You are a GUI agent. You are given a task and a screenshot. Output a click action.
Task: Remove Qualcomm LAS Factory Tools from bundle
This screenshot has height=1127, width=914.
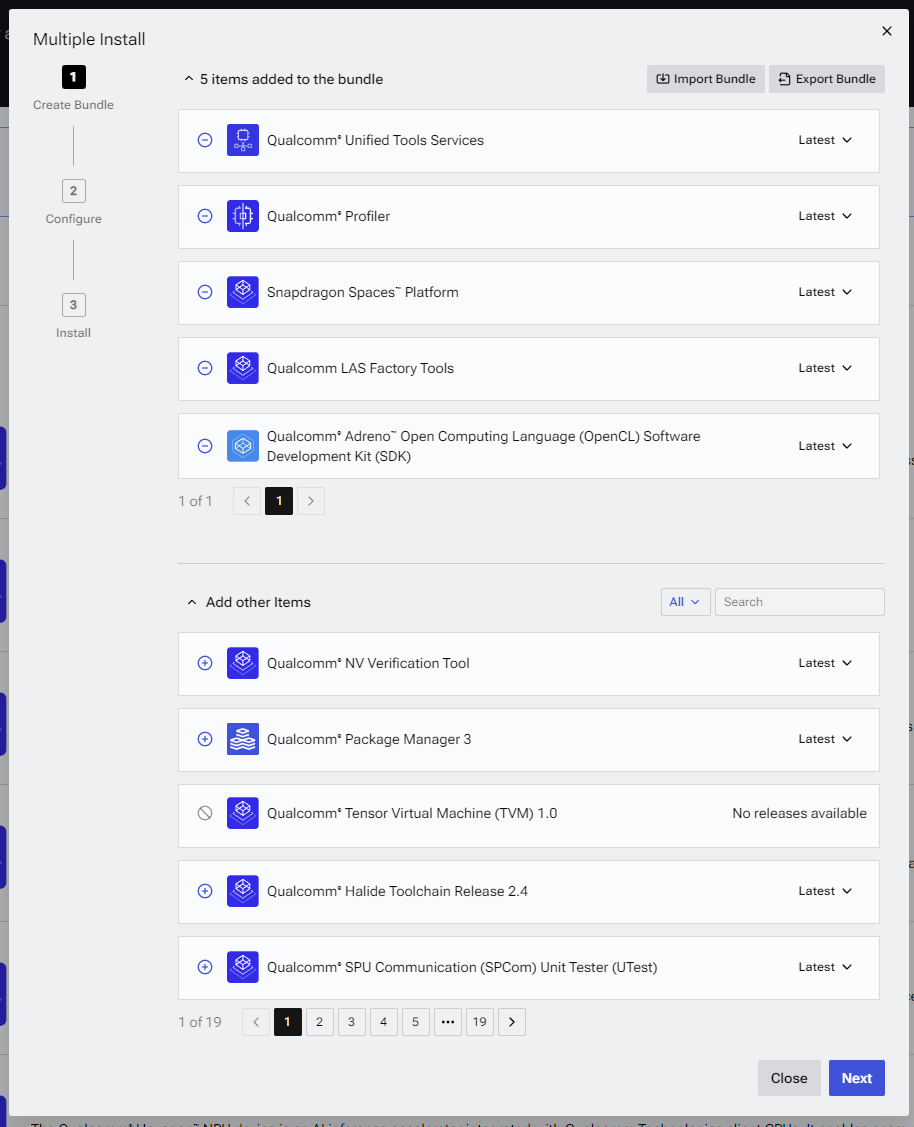205,368
